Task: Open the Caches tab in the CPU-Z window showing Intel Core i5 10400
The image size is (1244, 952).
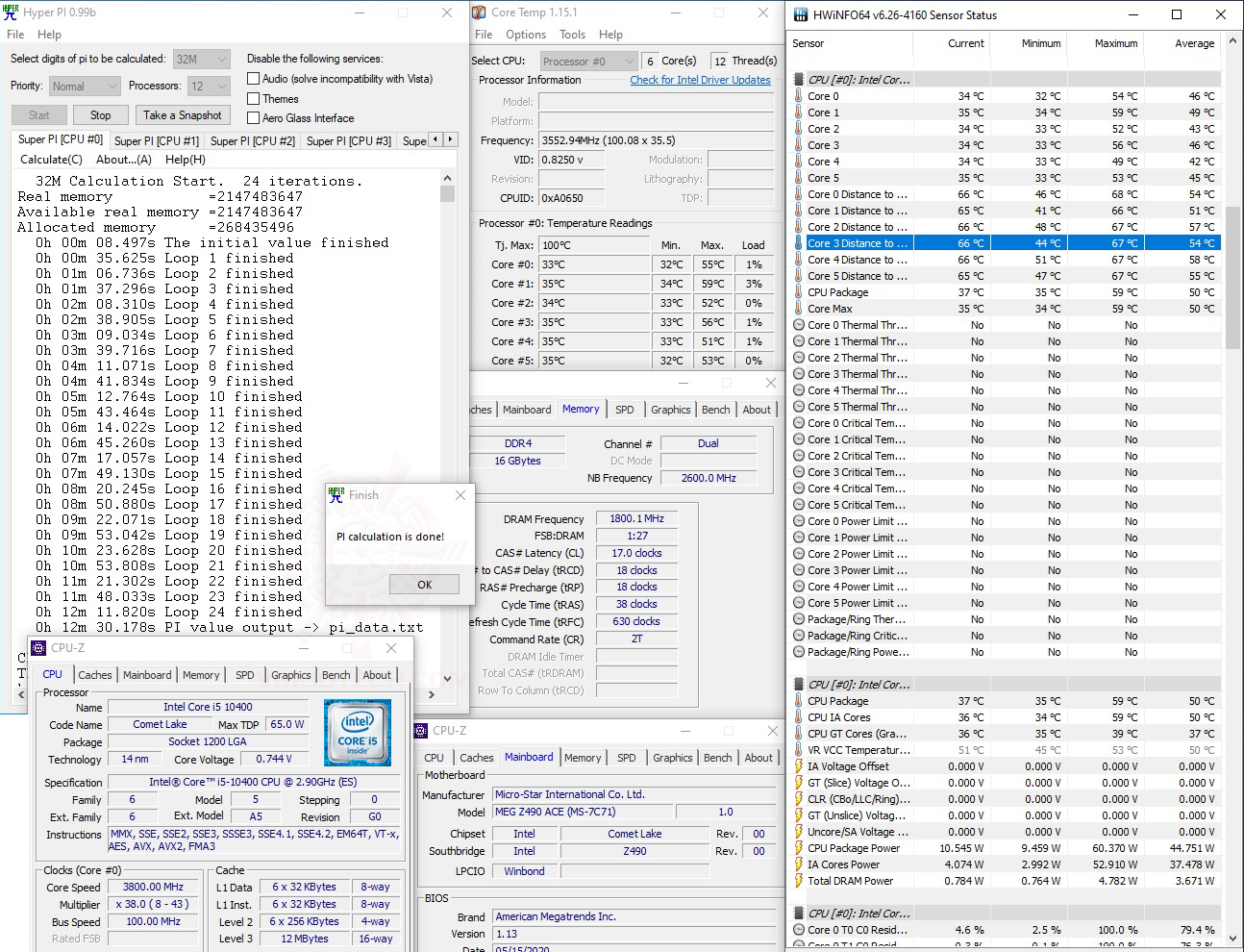Action: (95, 675)
